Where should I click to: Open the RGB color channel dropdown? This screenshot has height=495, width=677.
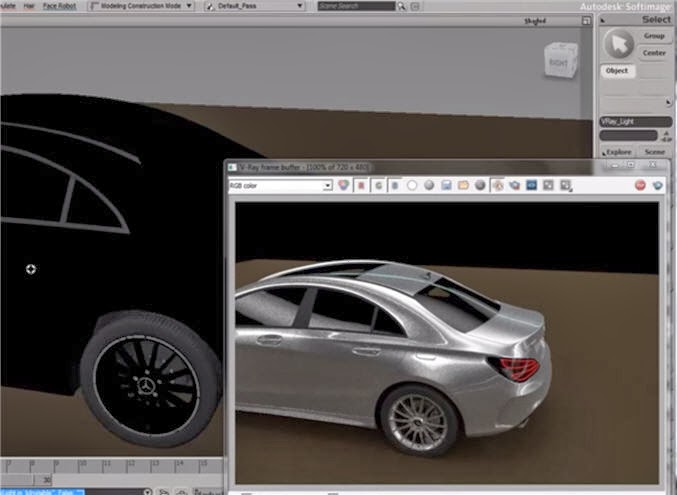pyautogui.click(x=280, y=186)
